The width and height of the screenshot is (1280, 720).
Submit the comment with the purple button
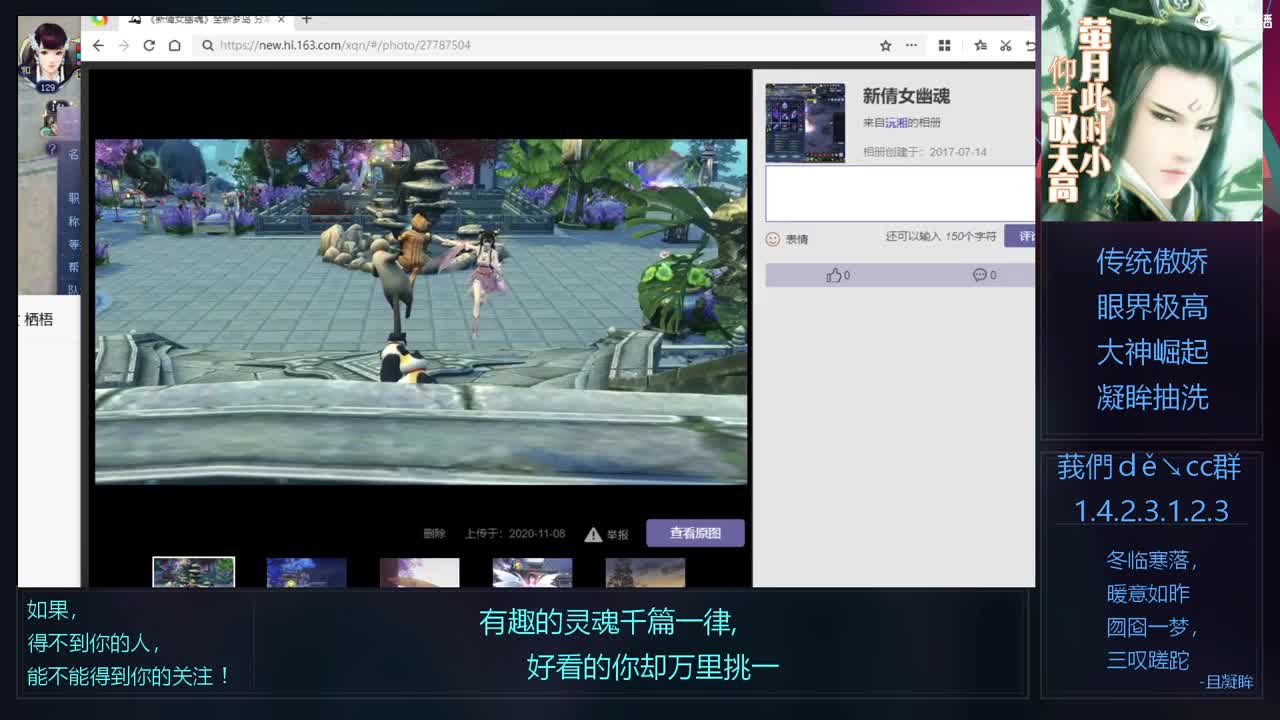click(x=1021, y=236)
